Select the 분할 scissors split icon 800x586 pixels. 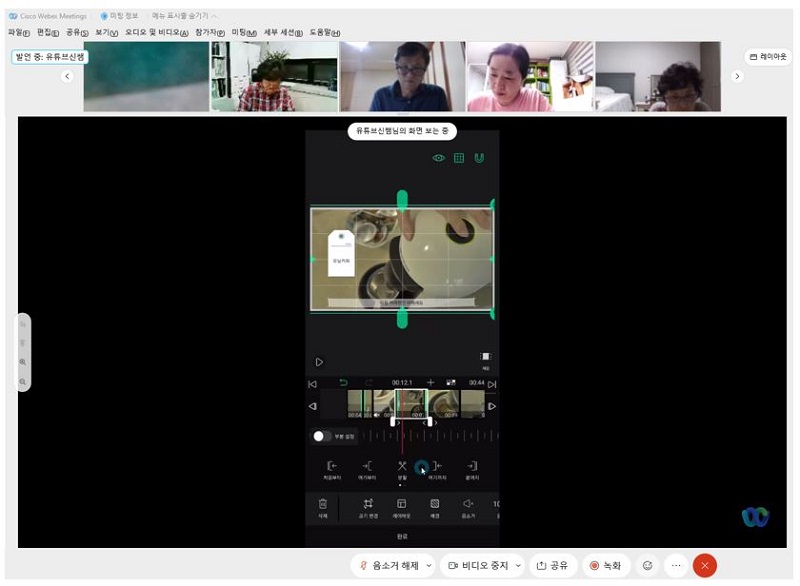click(402, 467)
